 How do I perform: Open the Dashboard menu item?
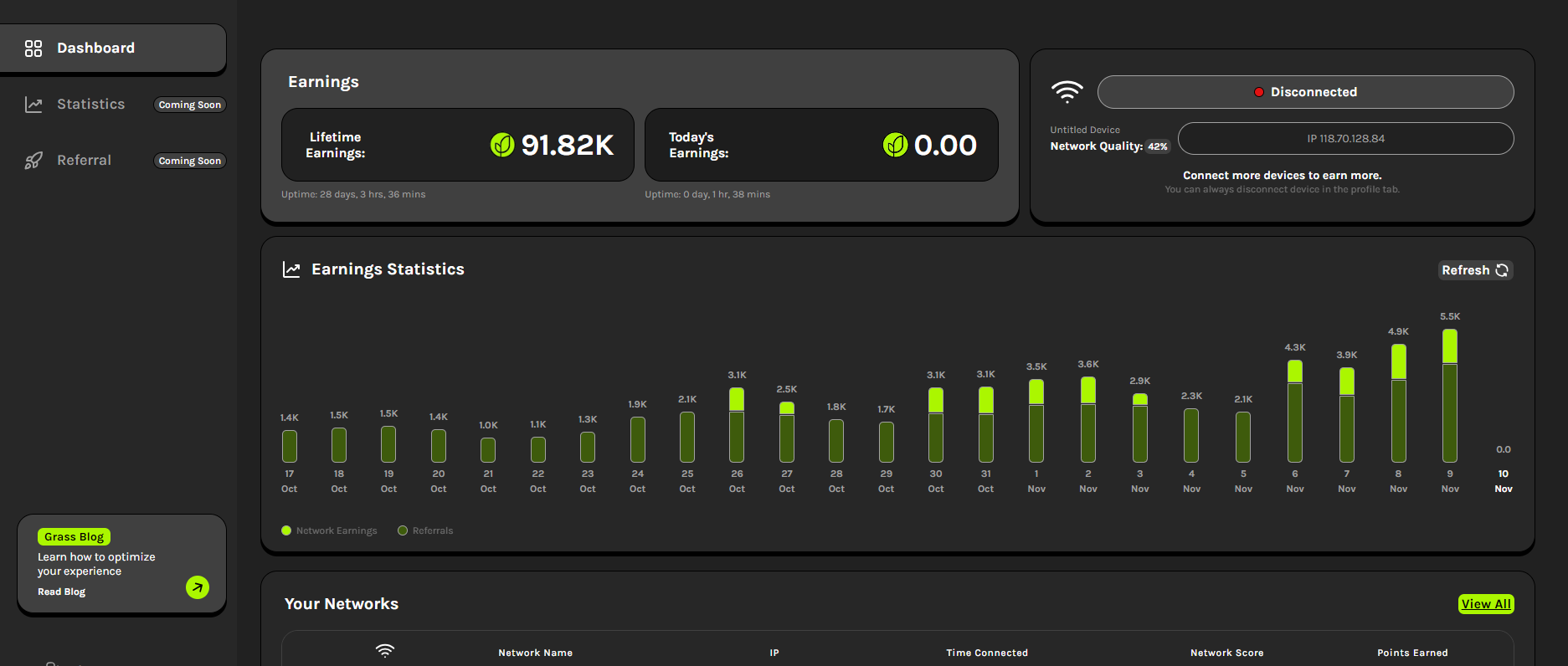pos(95,49)
